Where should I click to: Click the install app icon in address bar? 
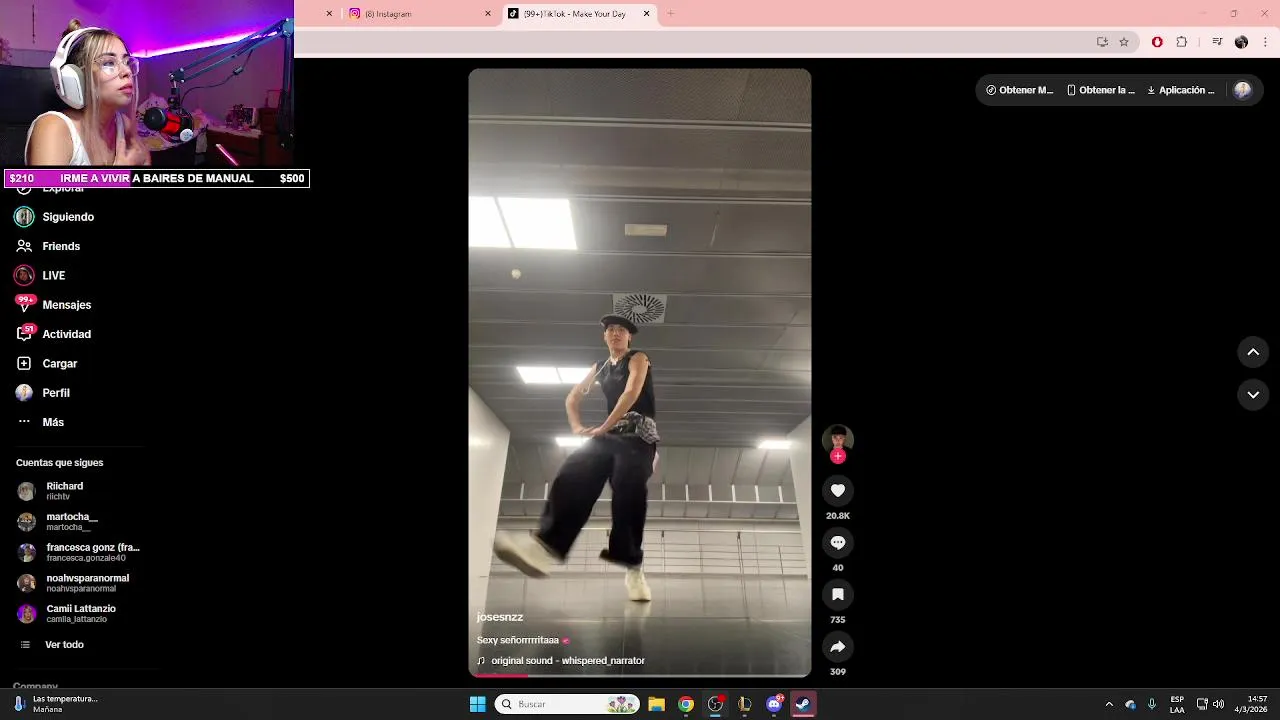(x=1102, y=42)
